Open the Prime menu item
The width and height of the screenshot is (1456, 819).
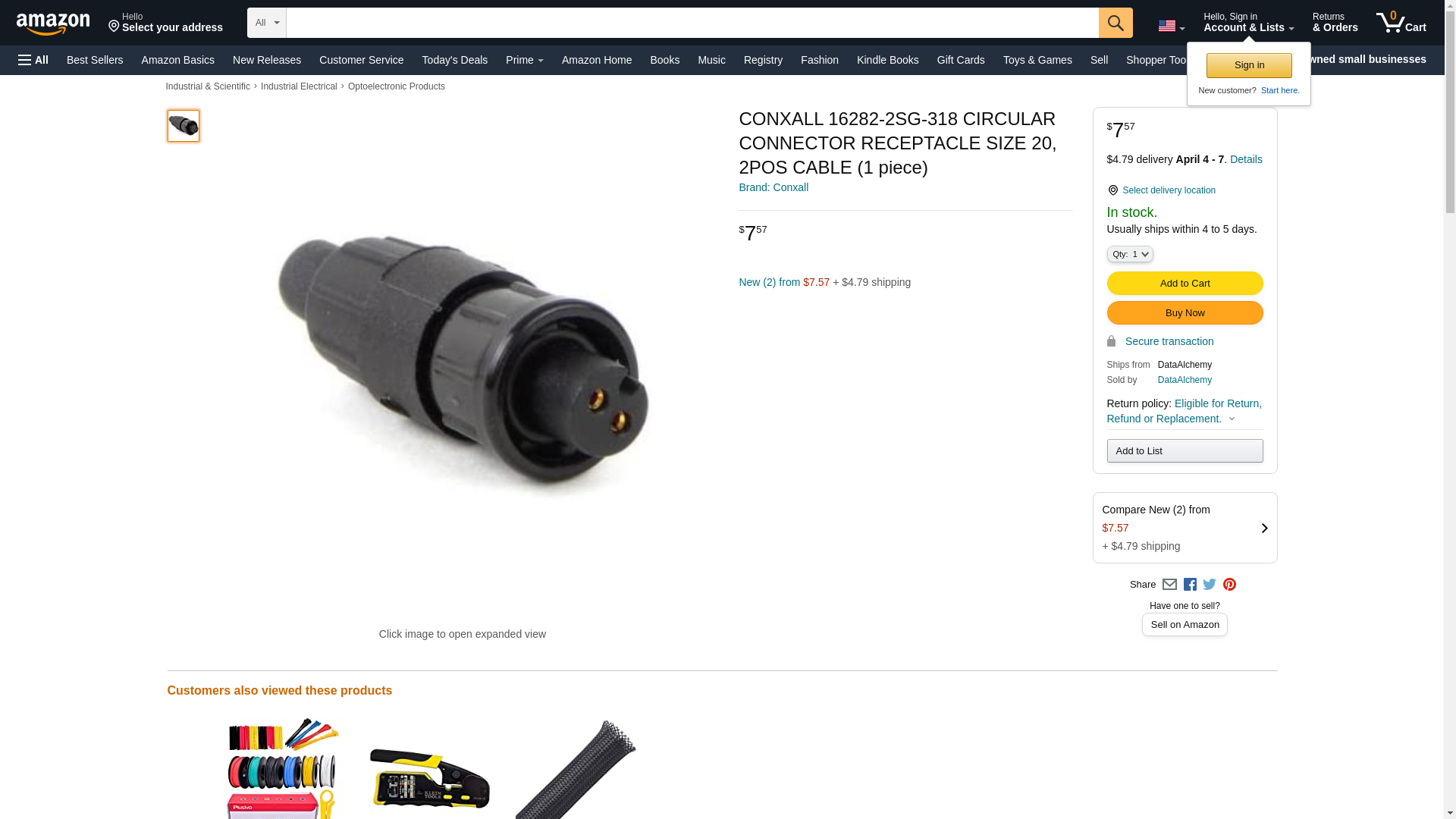tap(525, 60)
